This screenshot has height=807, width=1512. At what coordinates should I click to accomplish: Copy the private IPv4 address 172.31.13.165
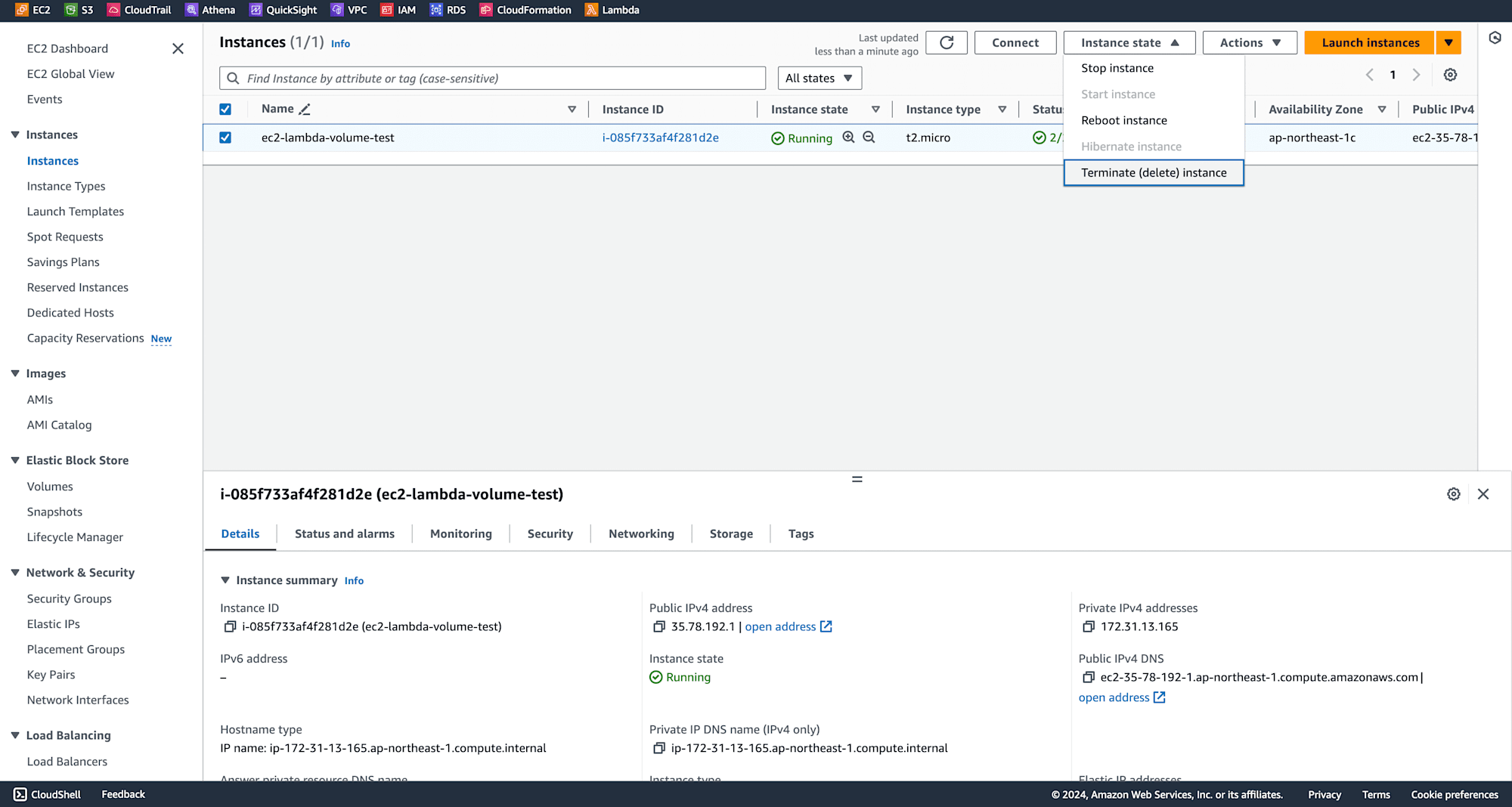(x=1089, y=626)
